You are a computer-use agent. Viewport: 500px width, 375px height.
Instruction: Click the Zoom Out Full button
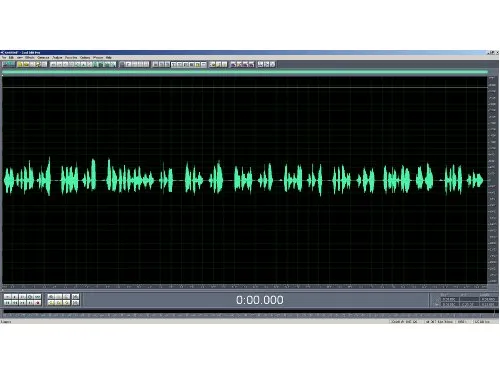click(66, 297)
